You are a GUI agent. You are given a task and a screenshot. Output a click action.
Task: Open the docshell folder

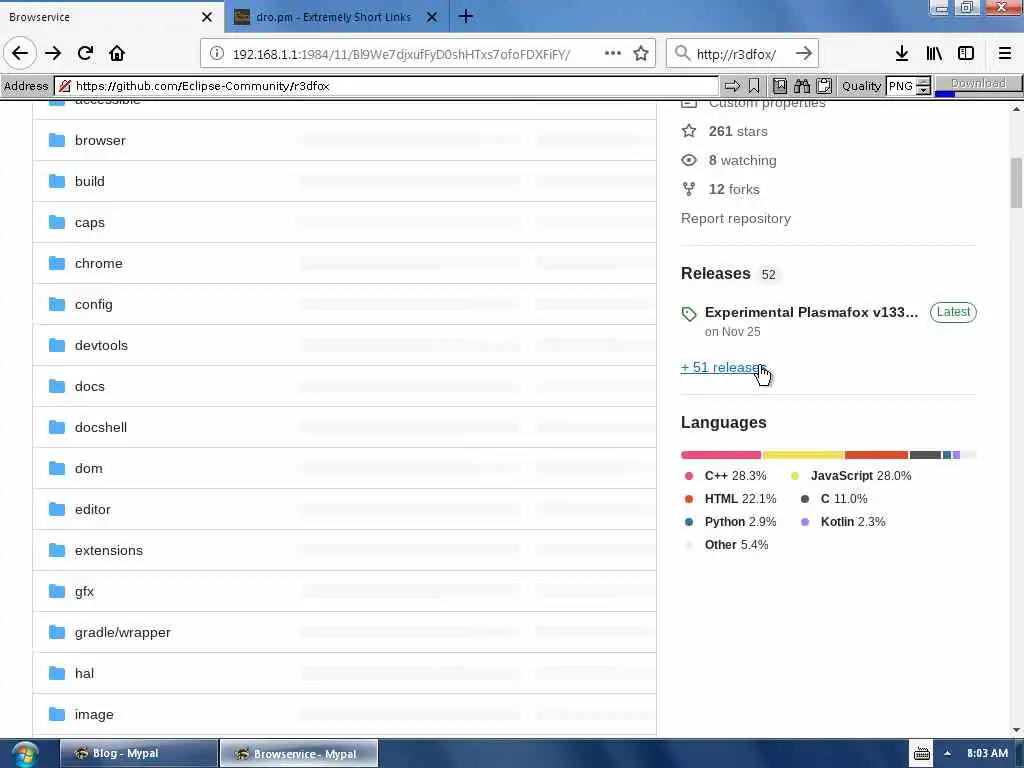[x=101, y=428]
